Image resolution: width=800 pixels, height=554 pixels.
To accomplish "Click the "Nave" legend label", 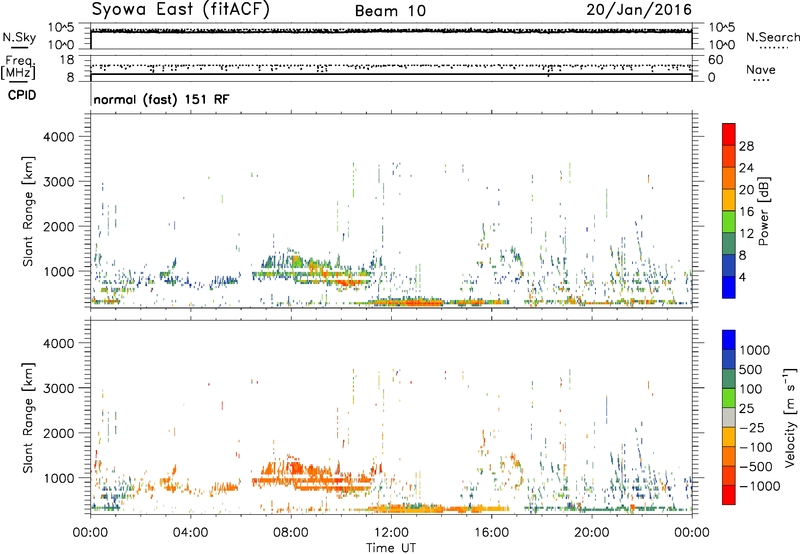I will tap(760, 69).
